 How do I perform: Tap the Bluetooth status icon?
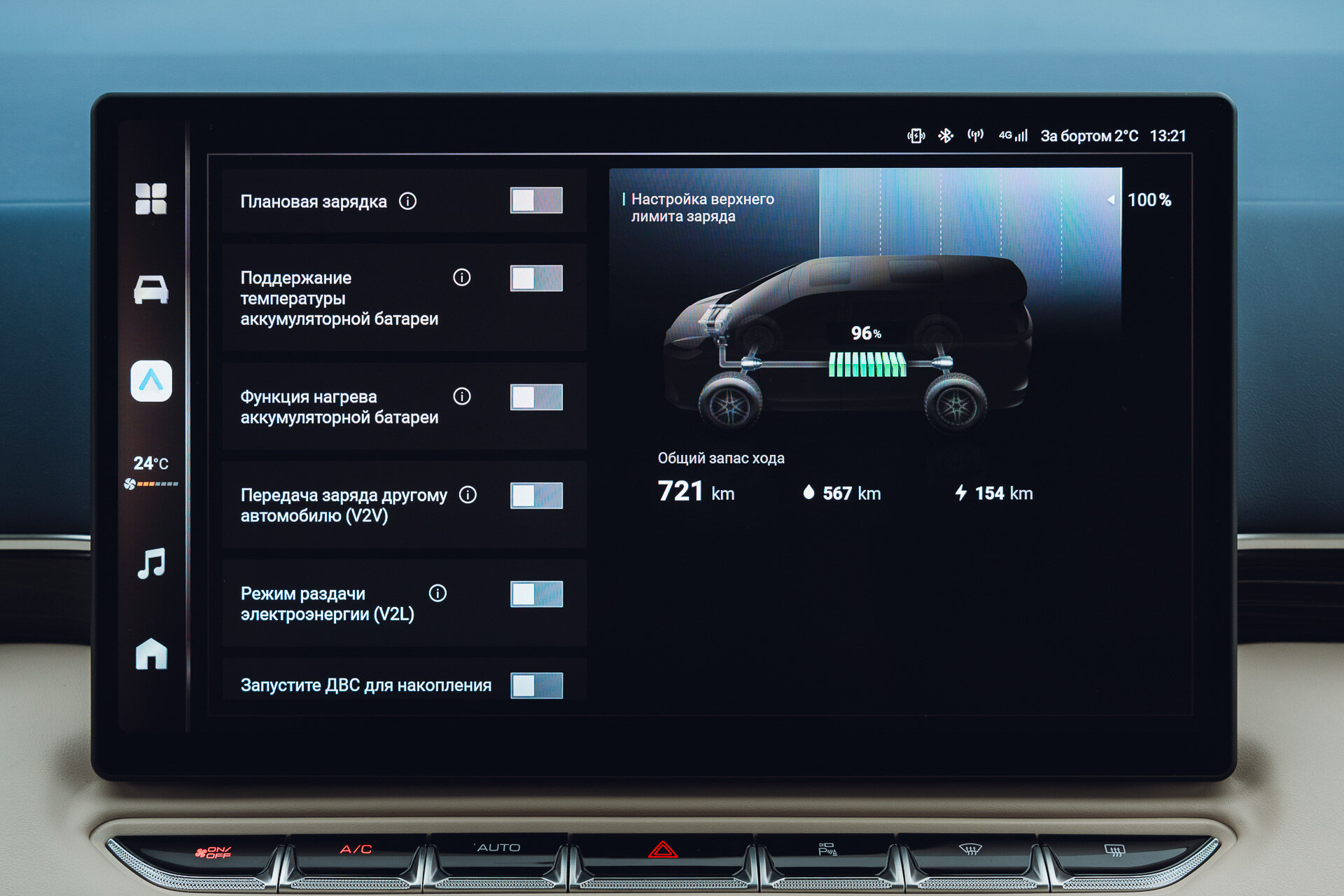click(x=946, y=136)
